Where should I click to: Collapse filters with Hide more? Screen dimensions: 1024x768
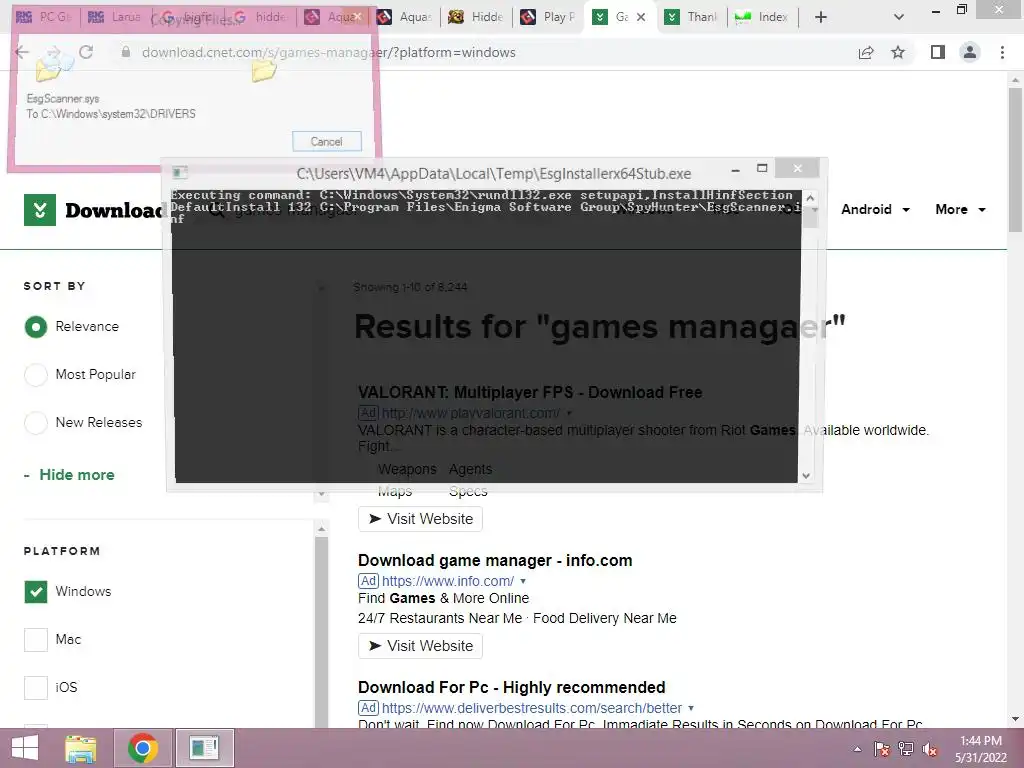tap(69, 475)
